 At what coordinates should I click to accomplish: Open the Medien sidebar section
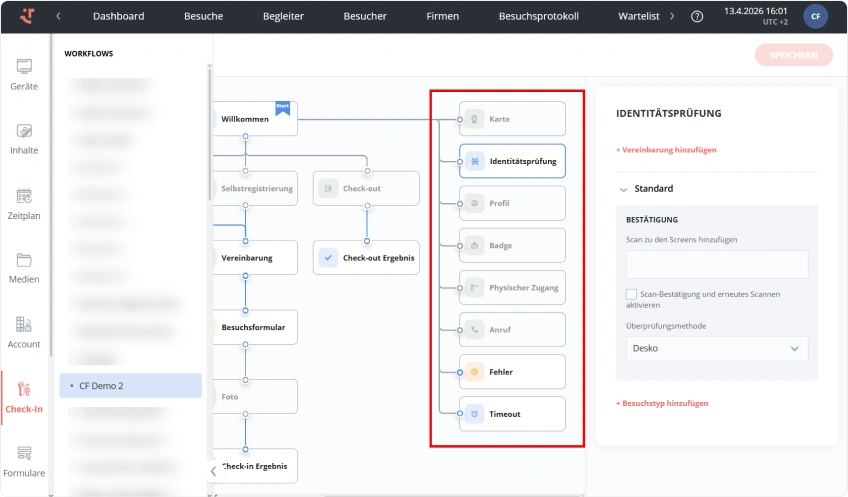pos(24,268)
